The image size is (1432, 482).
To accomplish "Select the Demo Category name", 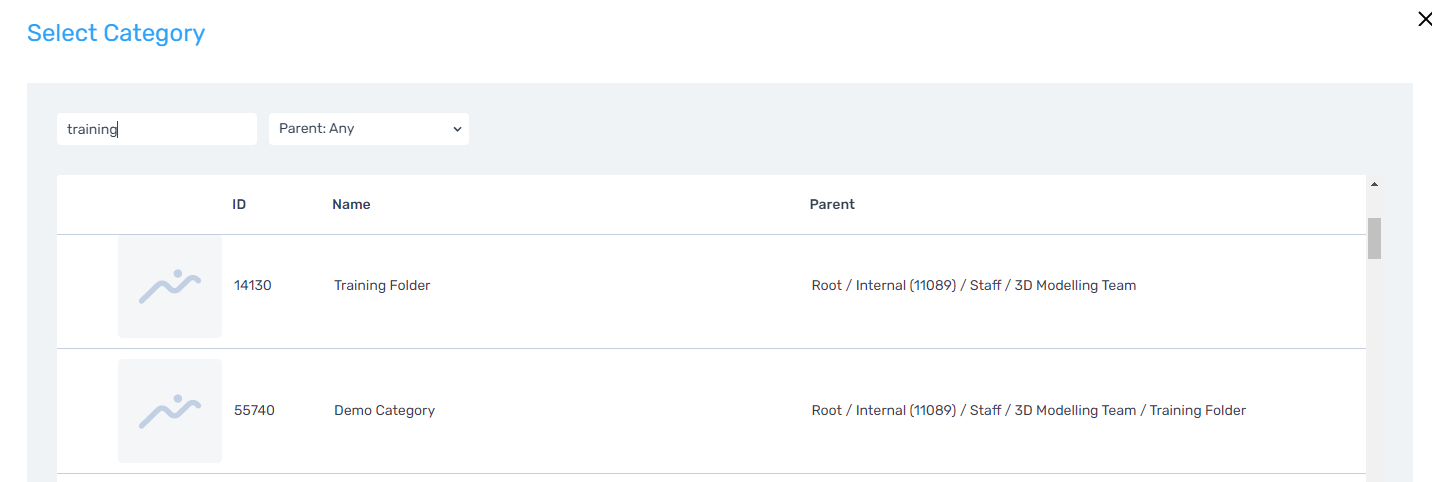I will (384, 410).
